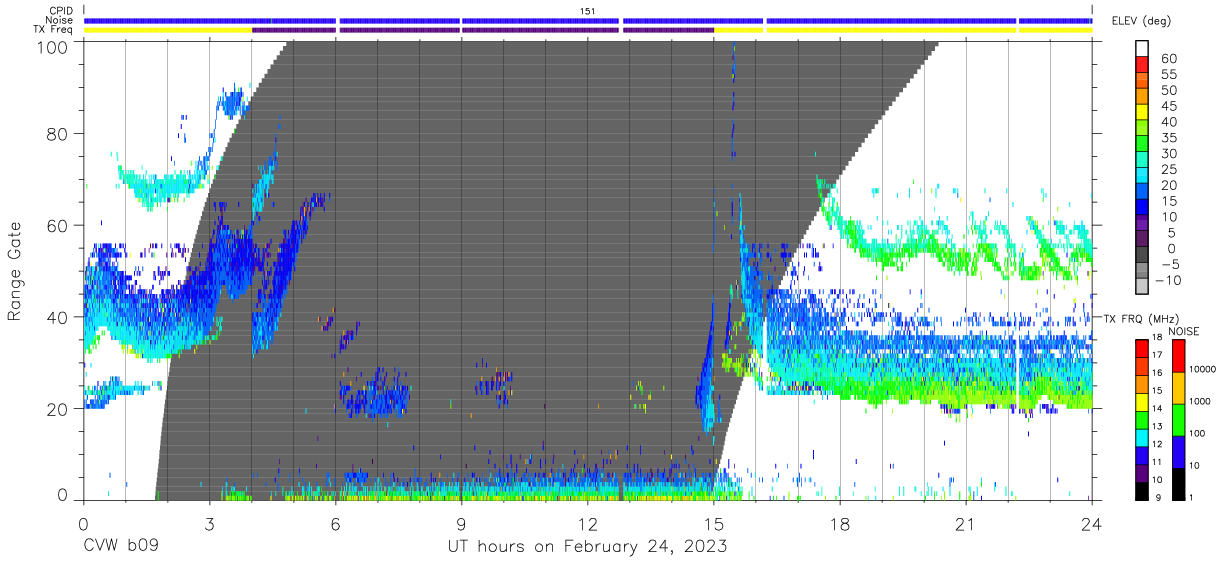Click the '45' value on ELEV scale

click(x=1168, y=107)
